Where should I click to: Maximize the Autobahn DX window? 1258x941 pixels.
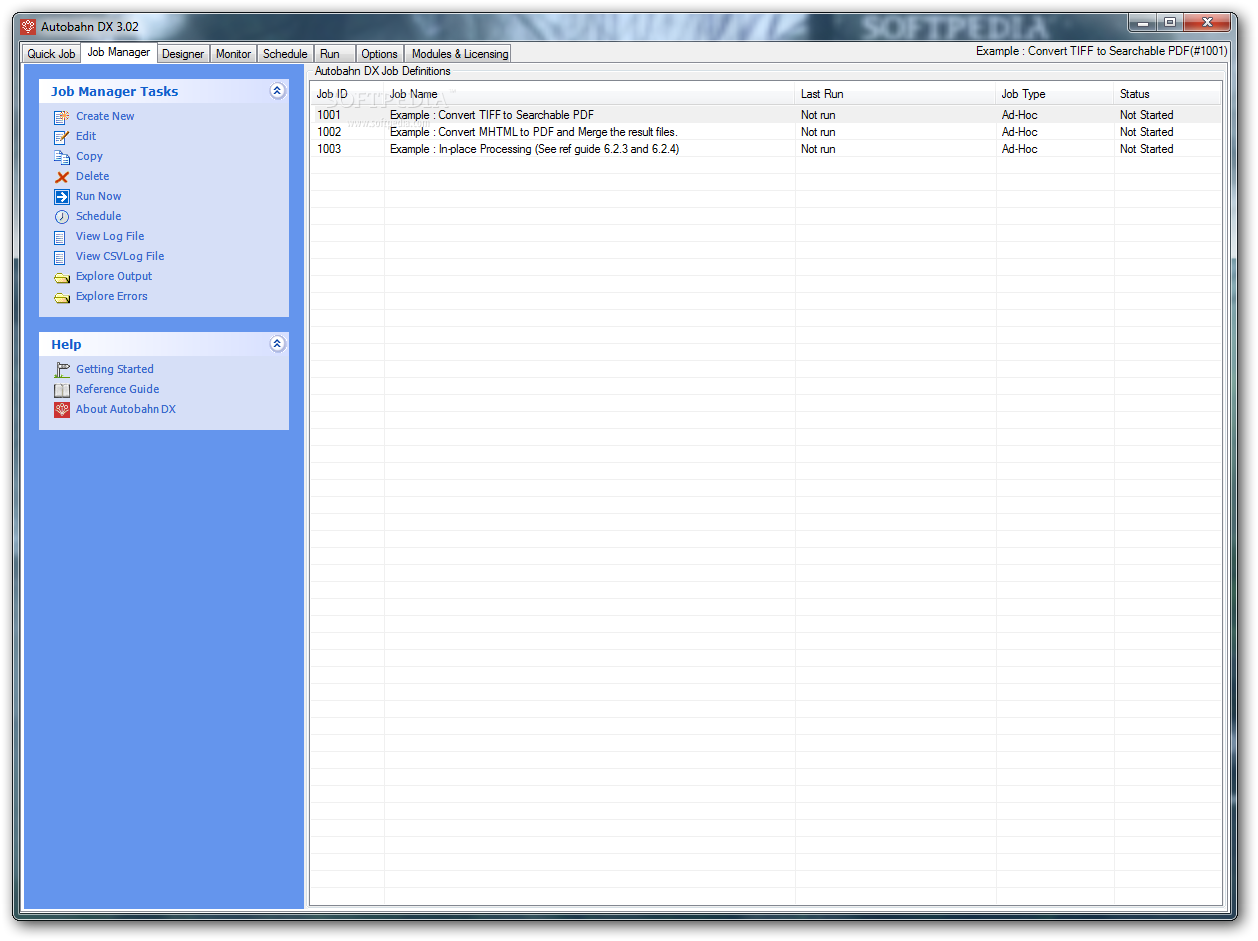point(1169,22)
